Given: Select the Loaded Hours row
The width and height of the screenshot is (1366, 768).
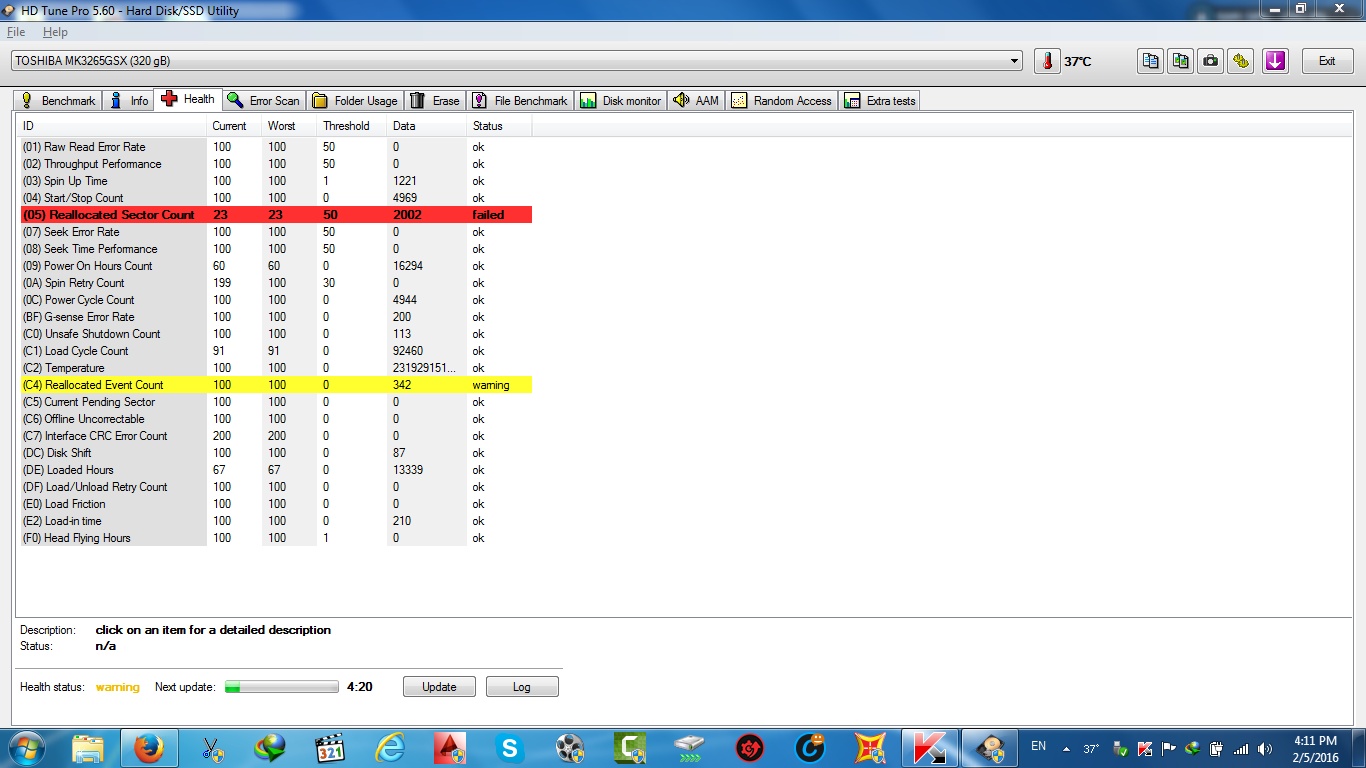Looking at the screenshot, I should (x=276, y=470).
